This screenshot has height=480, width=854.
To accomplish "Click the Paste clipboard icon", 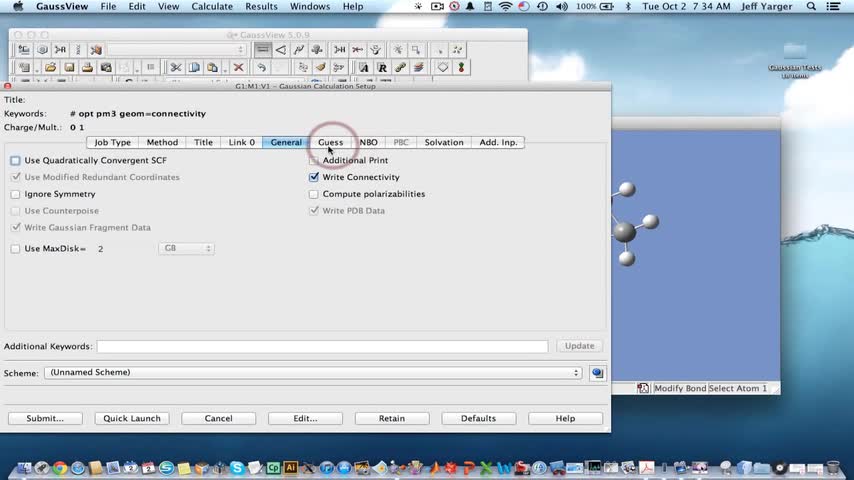I will tap(212, 68).
